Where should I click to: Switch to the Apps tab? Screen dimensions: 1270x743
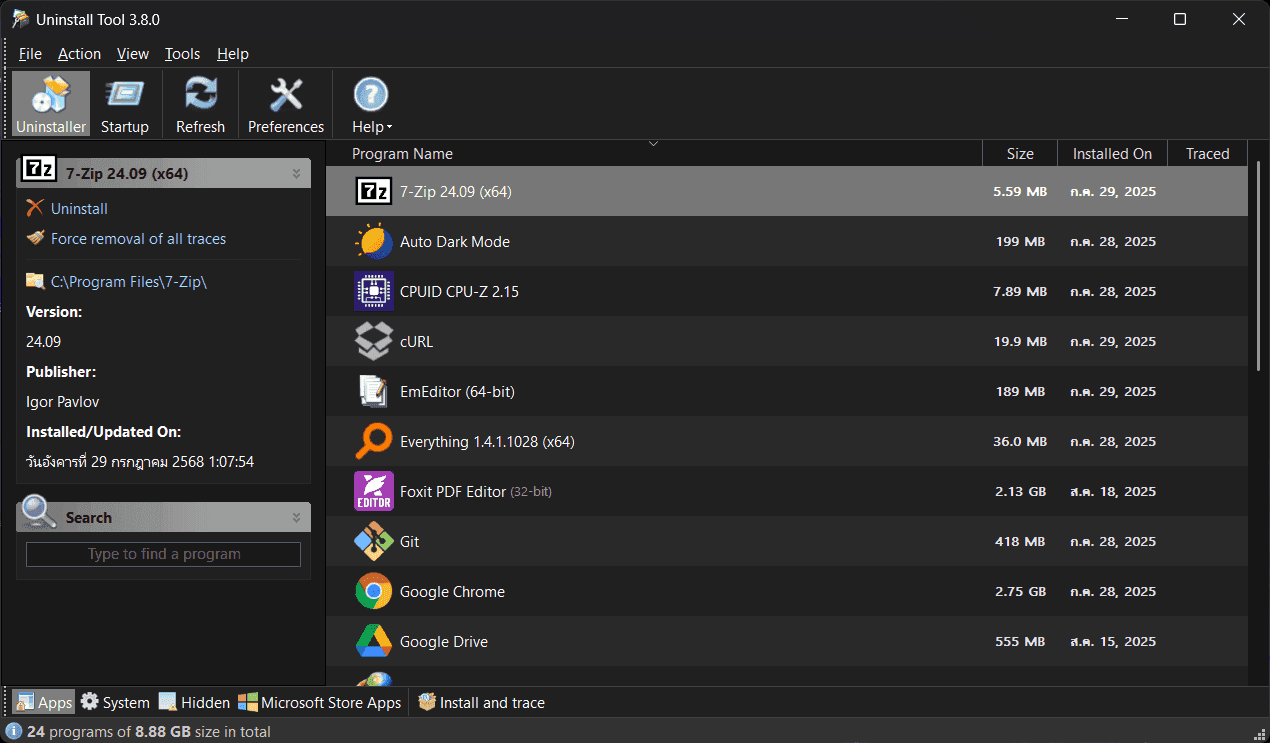(44, 702)
